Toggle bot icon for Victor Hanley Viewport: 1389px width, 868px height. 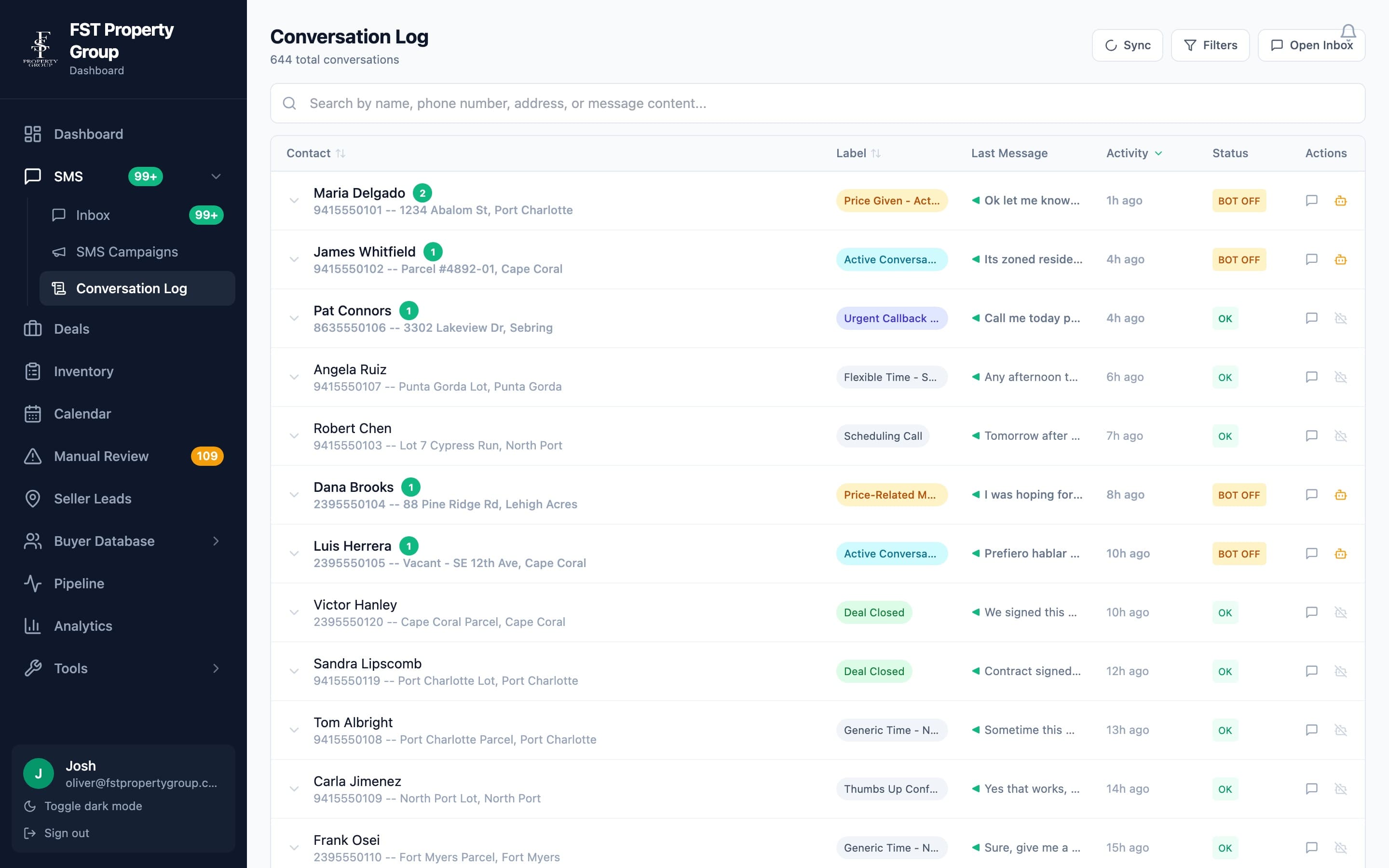tap(1341, 612)
